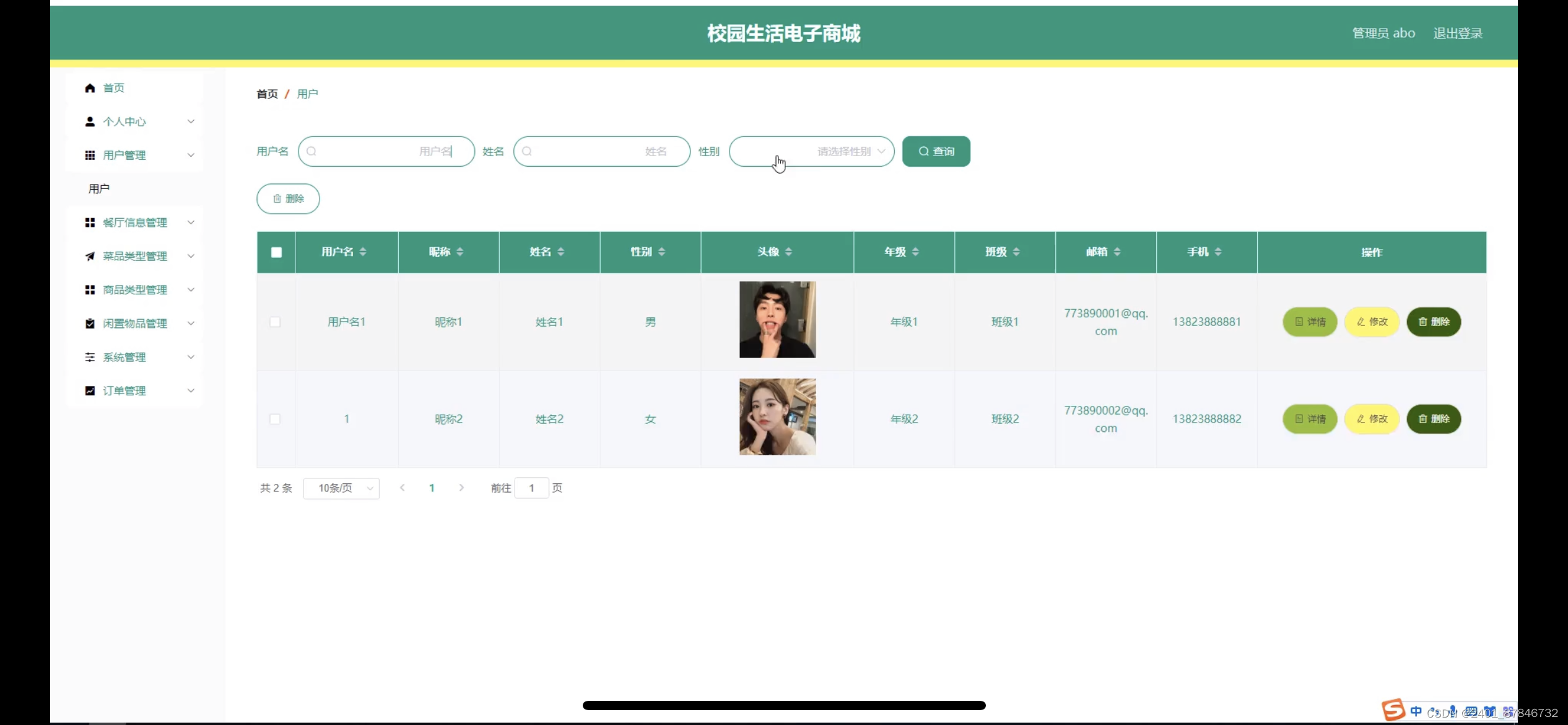Click on user 1 profile thumbnail

pyautogui.click(x=777, y=319)
